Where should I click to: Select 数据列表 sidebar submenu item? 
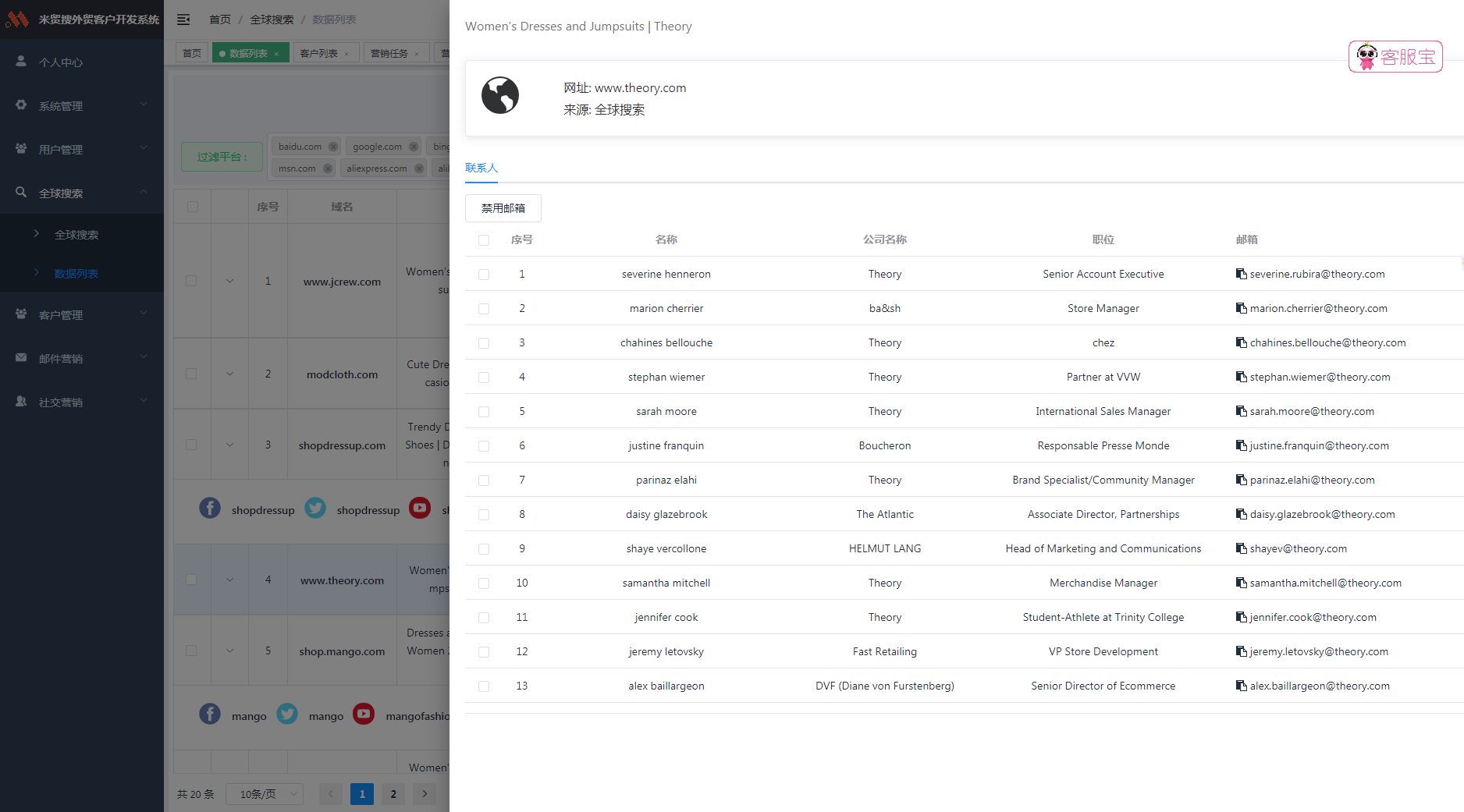pyautogui.click(x=82, y=273)
